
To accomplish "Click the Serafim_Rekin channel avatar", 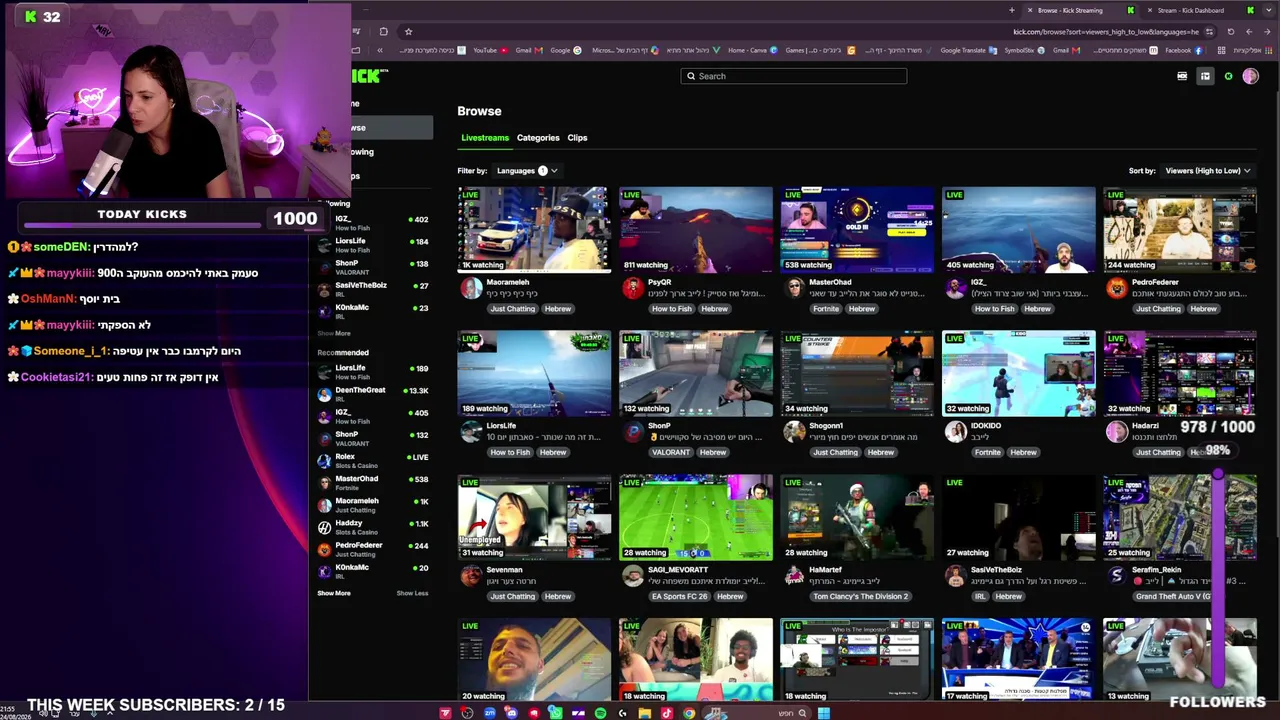I will [1116, 576].
